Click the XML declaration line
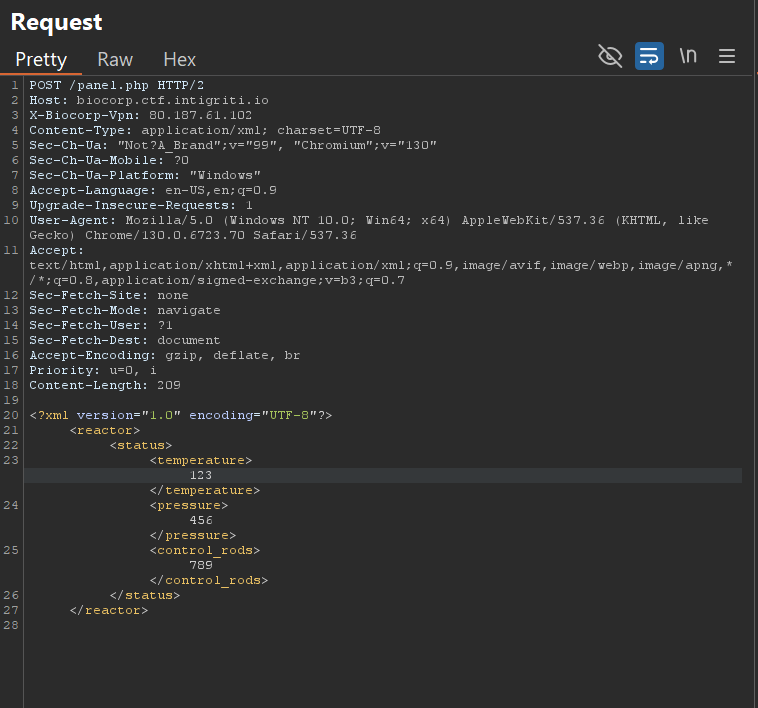Screen dimensions: 758x708 (x=180, y=415)
